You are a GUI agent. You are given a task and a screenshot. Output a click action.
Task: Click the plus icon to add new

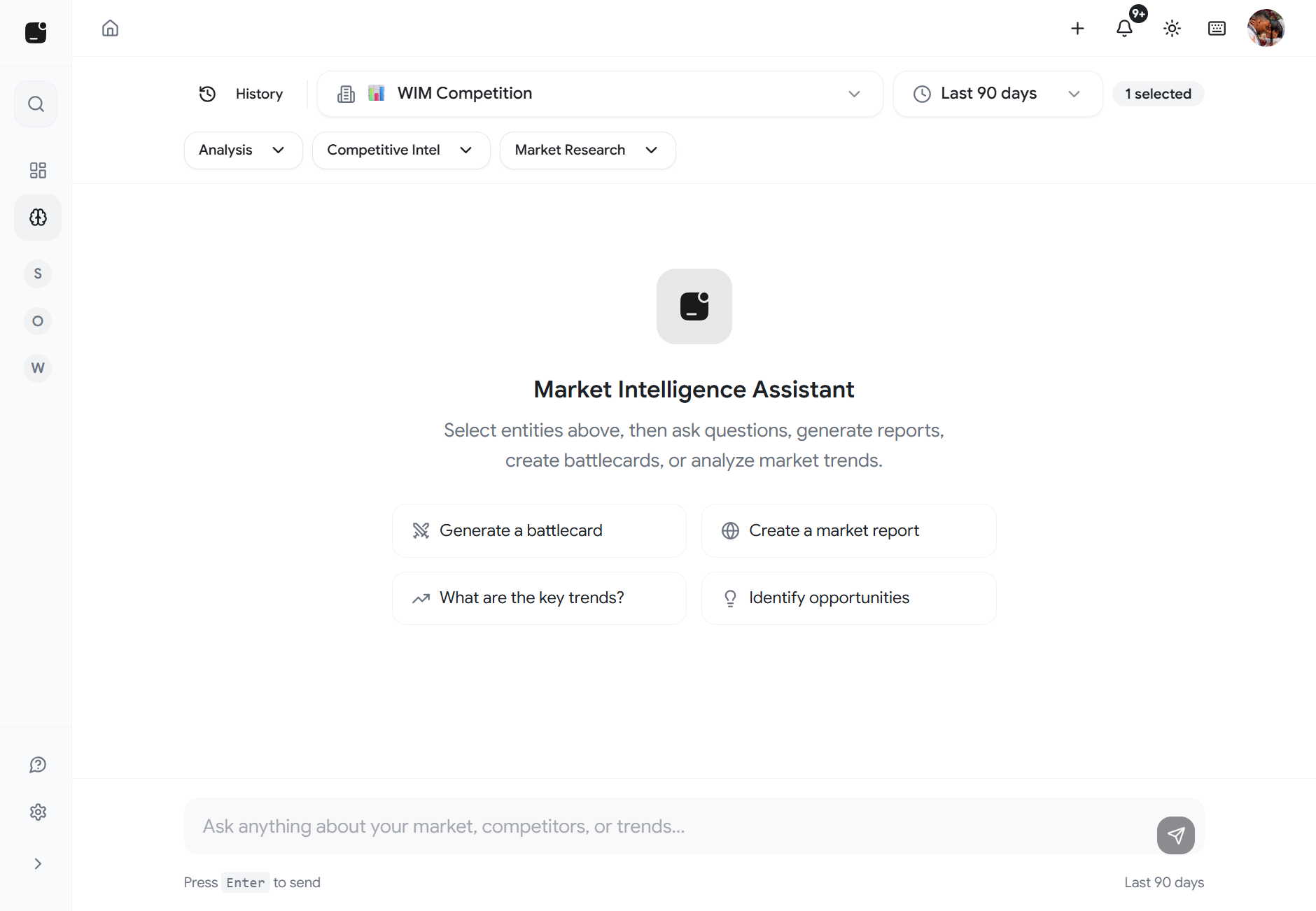(x=1077, y=28)
